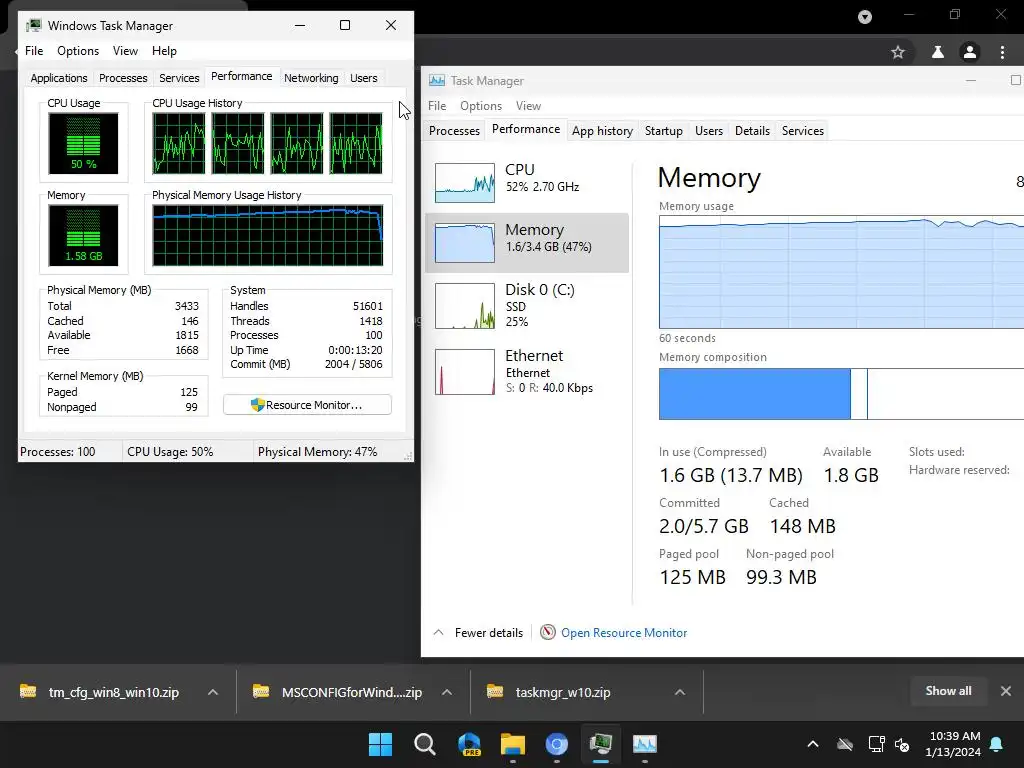Launch Edge preview from the taskbar

(x=469, y=744)
